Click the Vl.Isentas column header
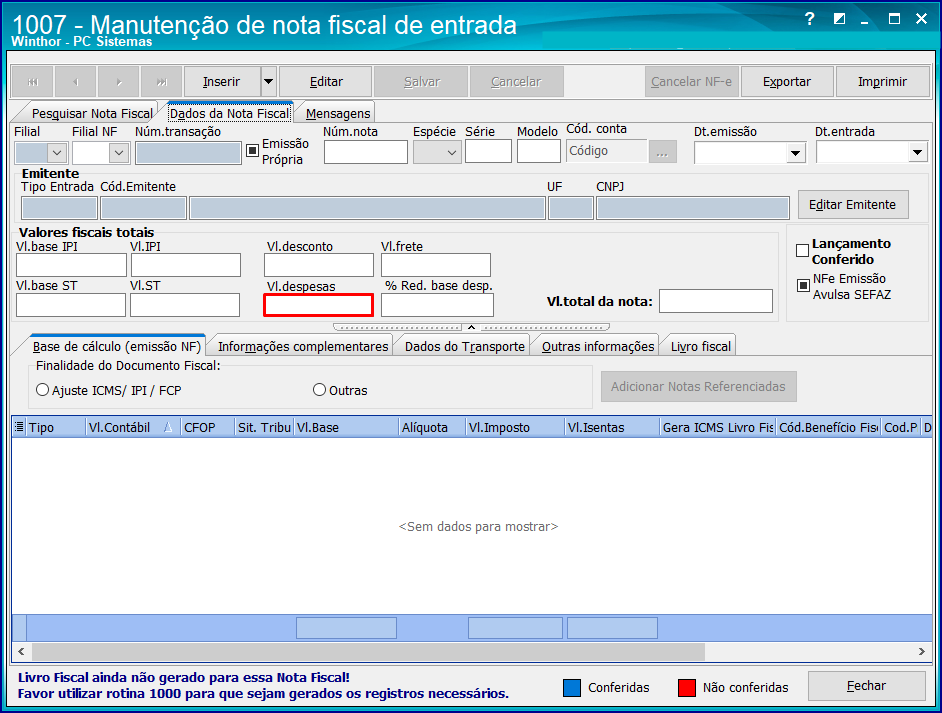Screen dimensions: 942x713 pyautogui.click(x=612, y=427)
